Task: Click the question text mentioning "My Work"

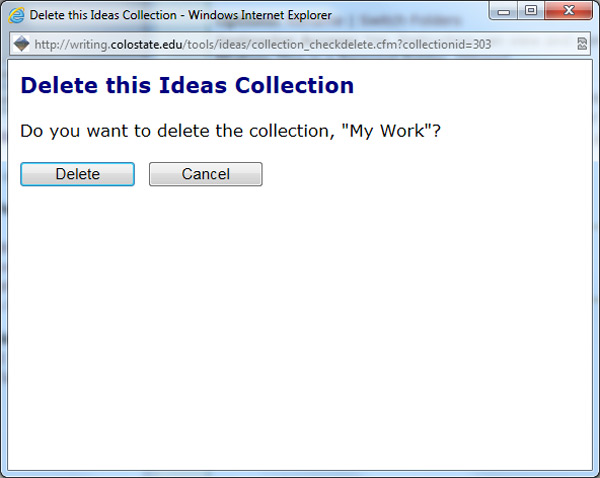Action: 230,131
